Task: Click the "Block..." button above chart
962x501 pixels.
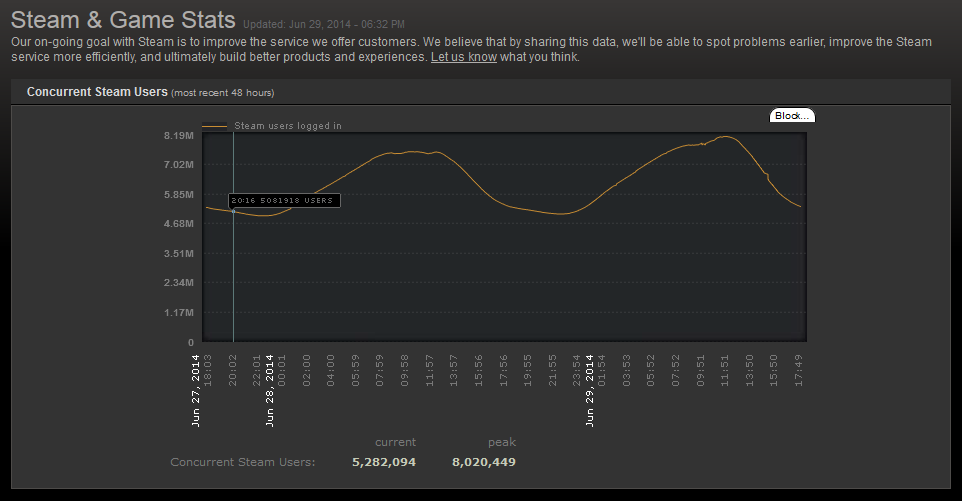Action: pyautogui.click(x=792, y=116)
